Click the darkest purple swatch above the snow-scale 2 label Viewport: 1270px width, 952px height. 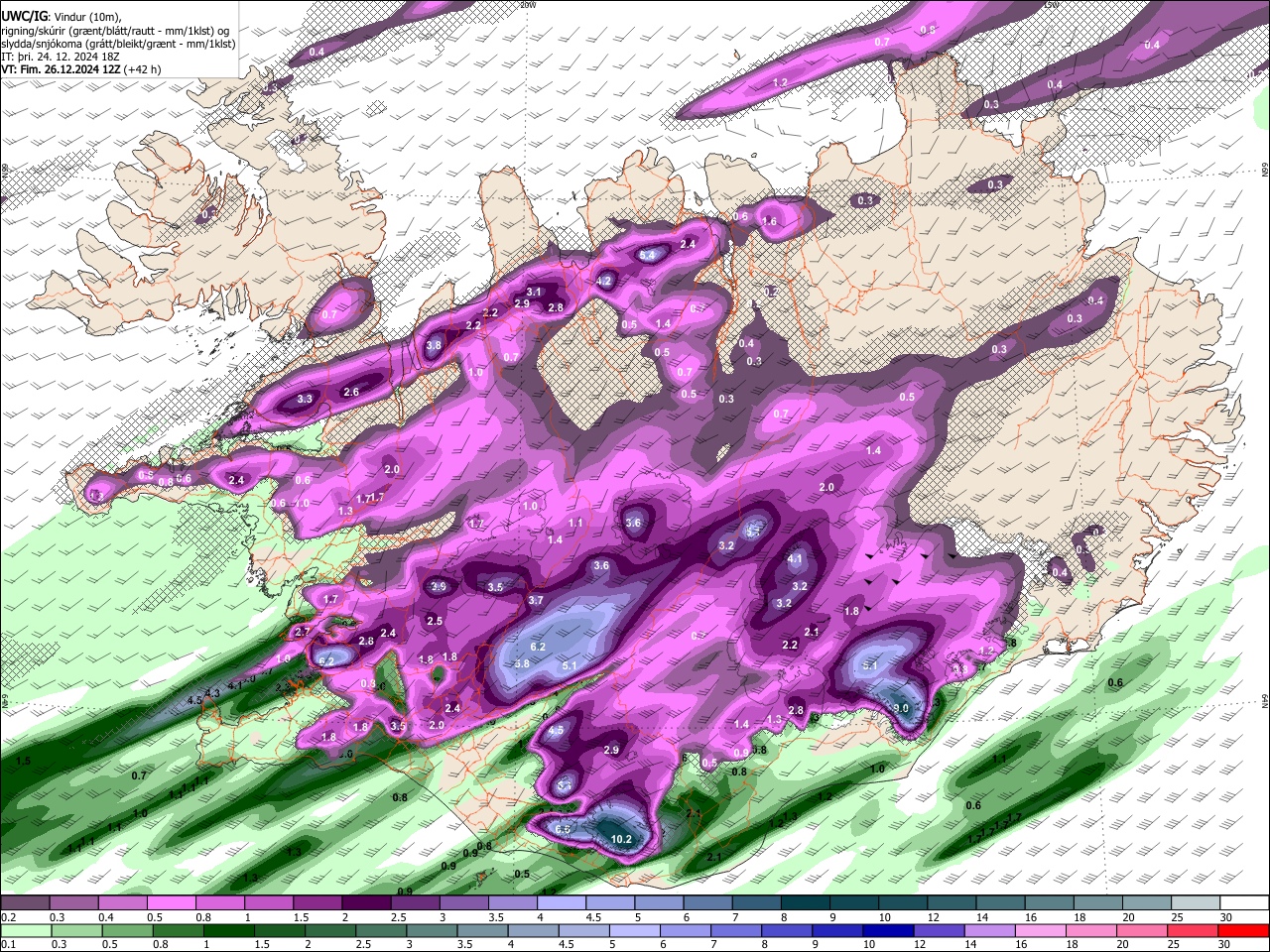click(x=366, y=903)
